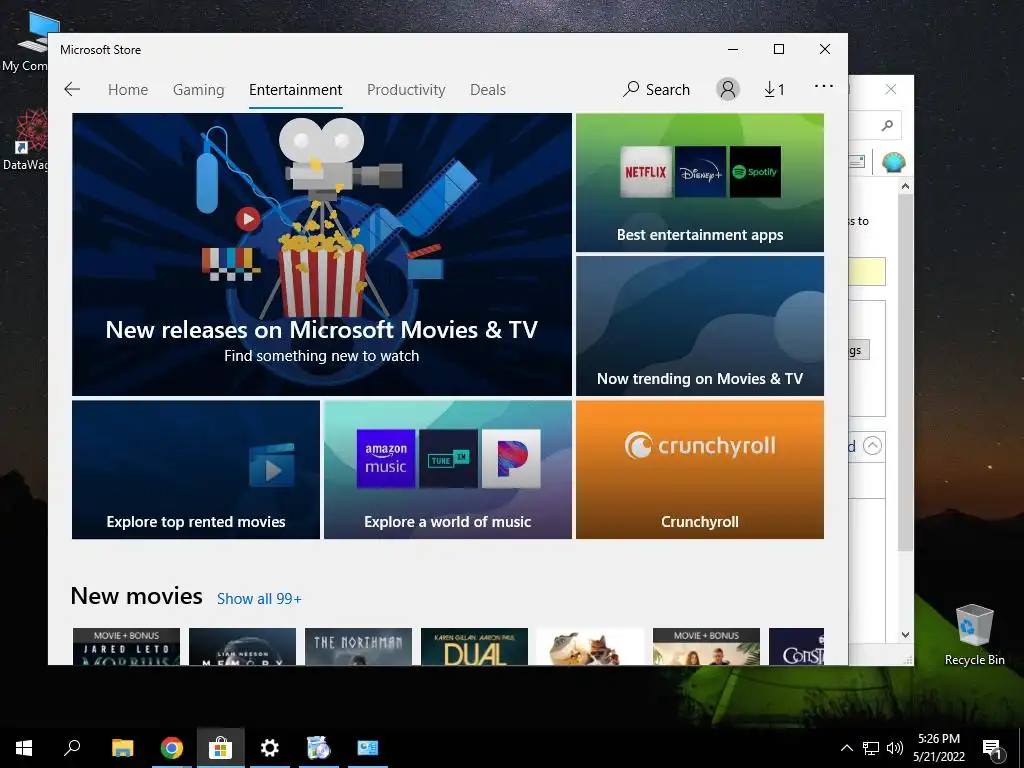Click the Amazon Music icon

[x=386, y=458]
